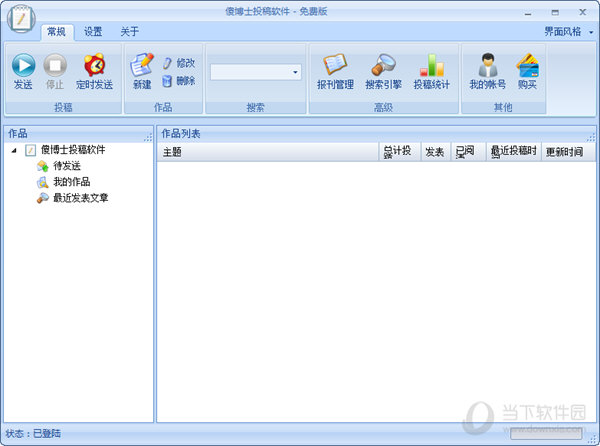Select 我的作品 in the tree
Viewport: 600px width, 446px height.
[x=72, y=182]
